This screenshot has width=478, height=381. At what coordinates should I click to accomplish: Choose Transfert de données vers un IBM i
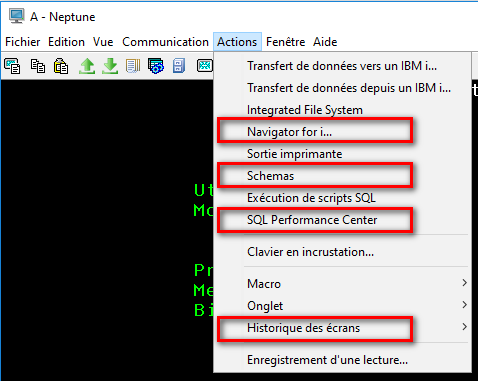(342, 66)
